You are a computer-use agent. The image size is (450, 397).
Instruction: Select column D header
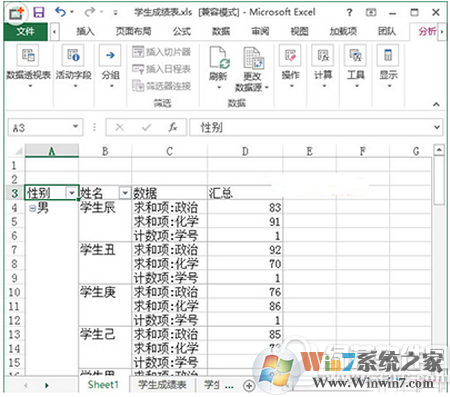(x=245, y=151)
